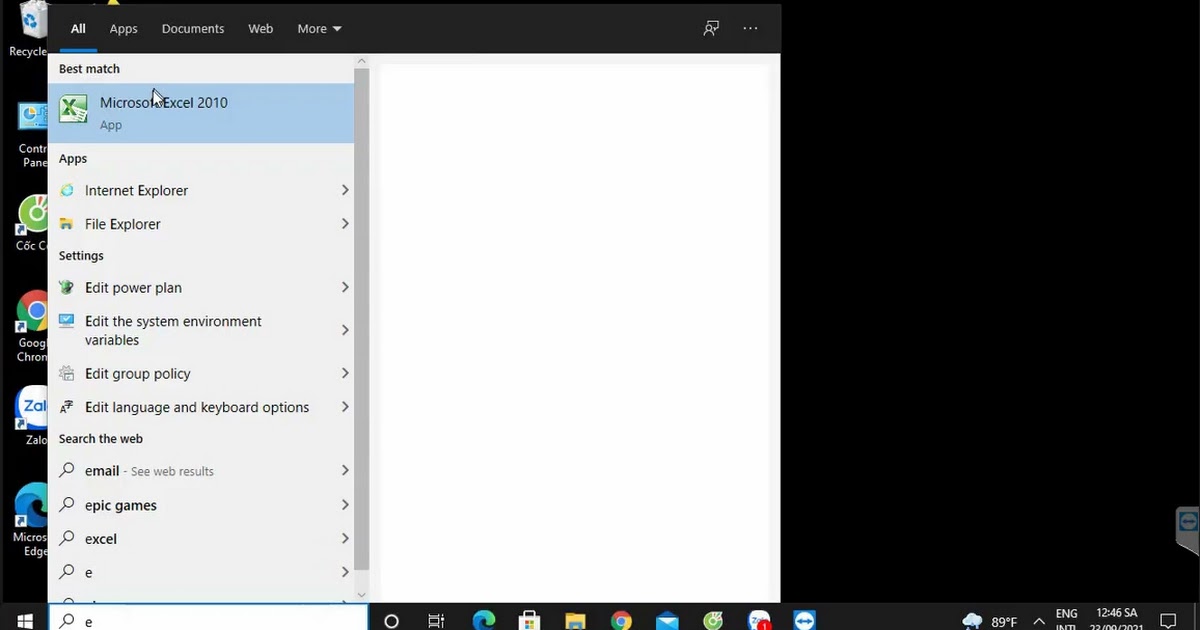Image resolution: width=1200 pixels, height=630 pixels.
Task: Expand the email web result arrow
Action: pyautogui.click(x=344, y=470)
